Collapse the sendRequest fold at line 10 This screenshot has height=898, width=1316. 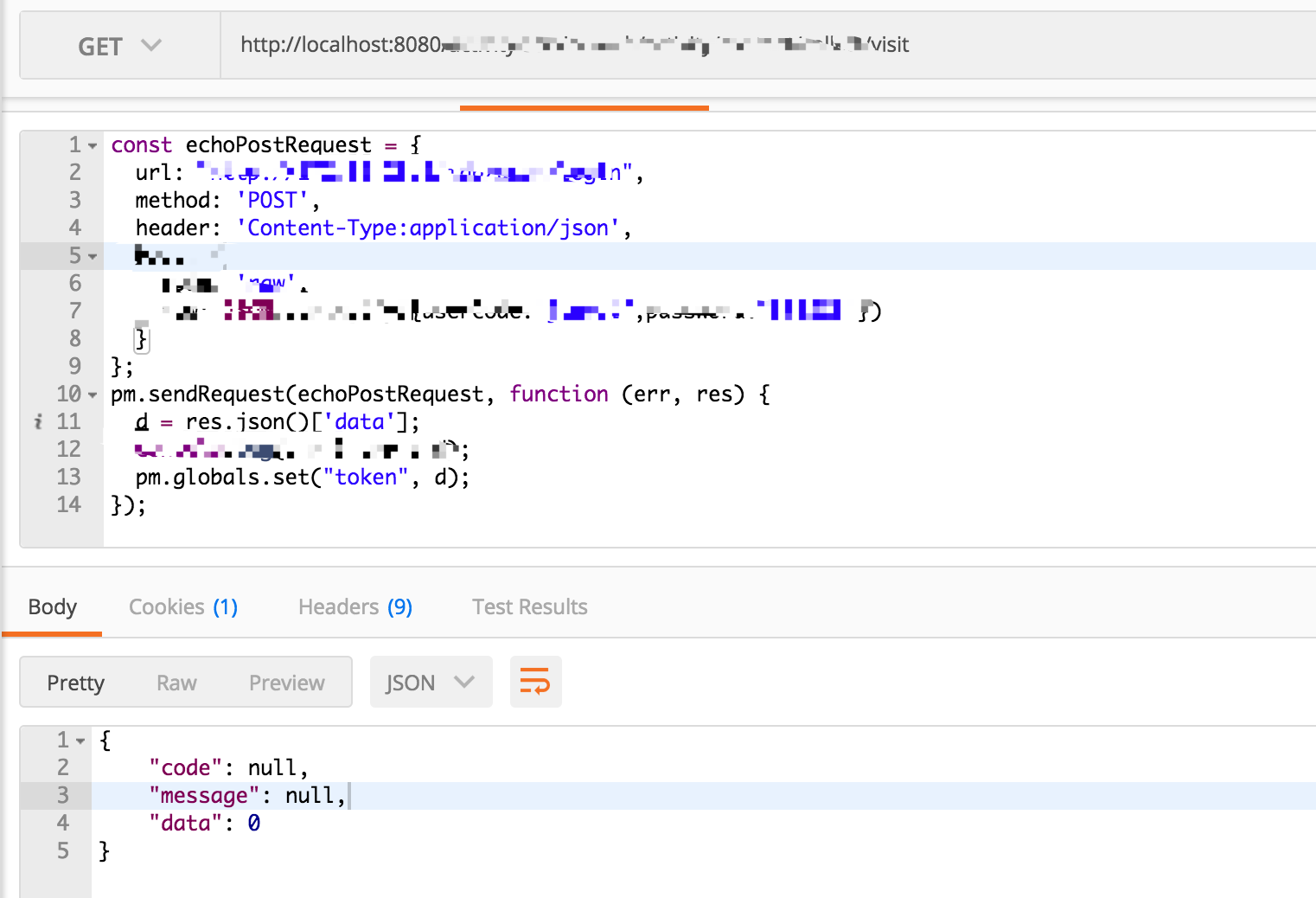point(93,395)
